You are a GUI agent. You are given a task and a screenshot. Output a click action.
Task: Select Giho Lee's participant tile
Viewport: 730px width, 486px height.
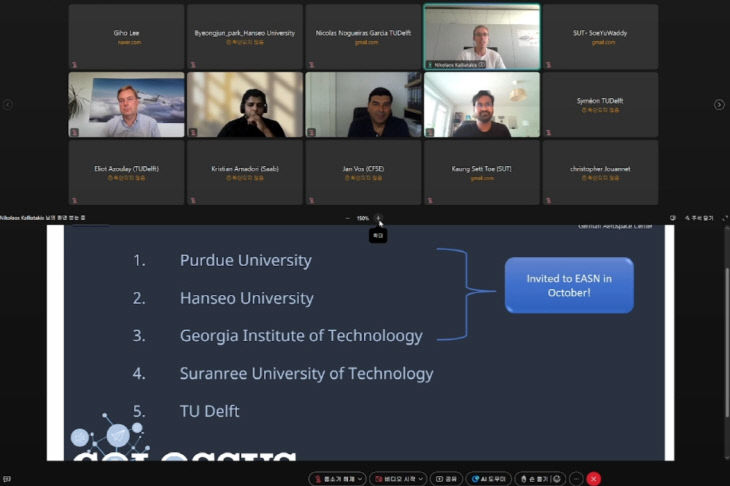coord(126,37)
